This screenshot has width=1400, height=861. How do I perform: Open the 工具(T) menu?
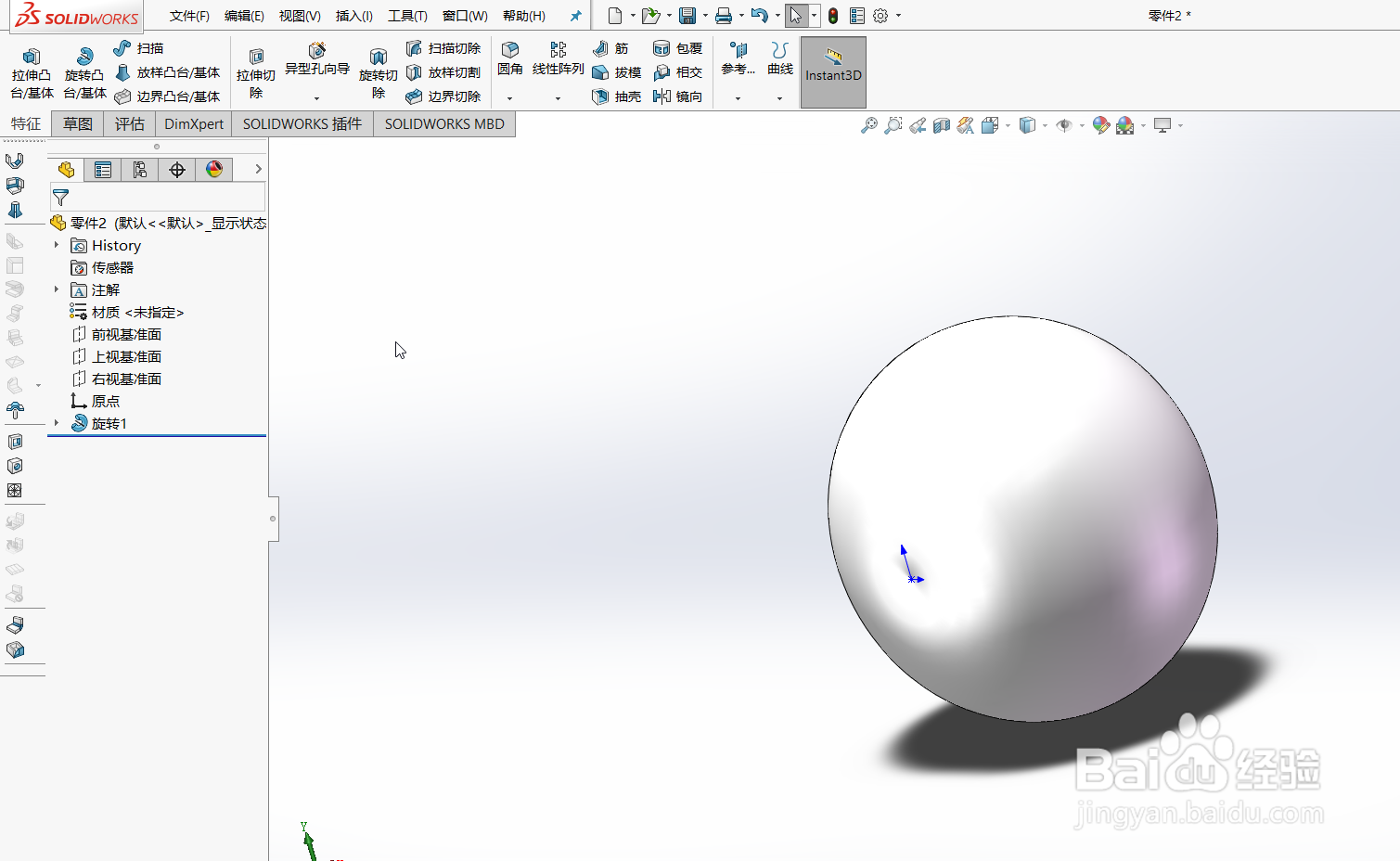pos(407,16)
